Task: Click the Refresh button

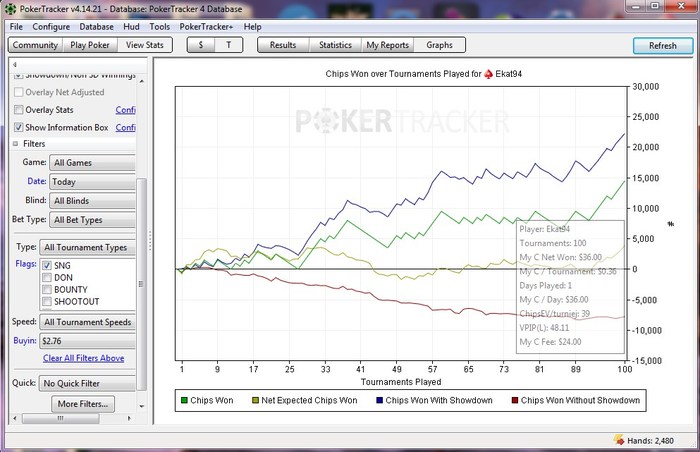Action: tap(663, 46)
